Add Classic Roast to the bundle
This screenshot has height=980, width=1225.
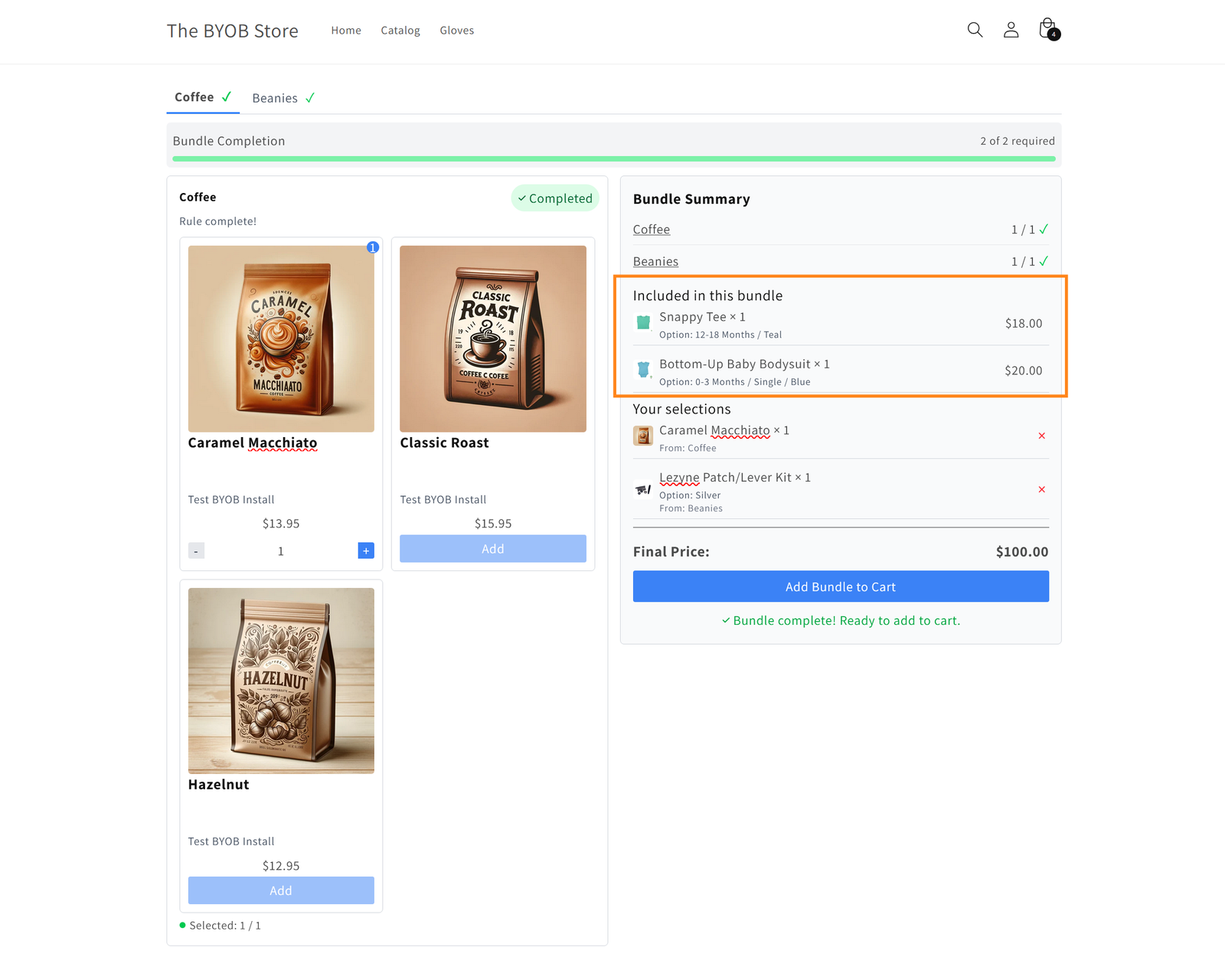493,549
